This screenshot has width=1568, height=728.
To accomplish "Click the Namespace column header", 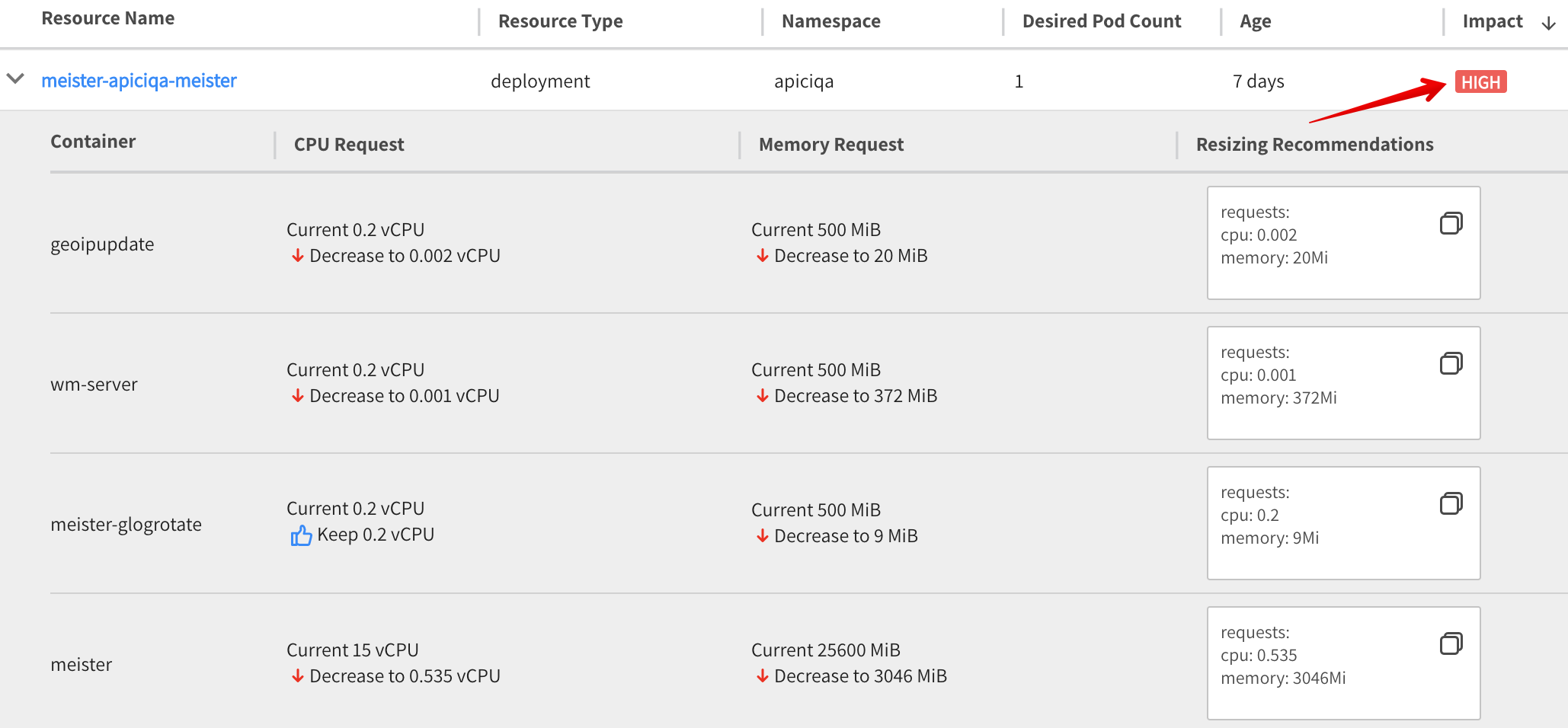I will [x=830, y=21].
